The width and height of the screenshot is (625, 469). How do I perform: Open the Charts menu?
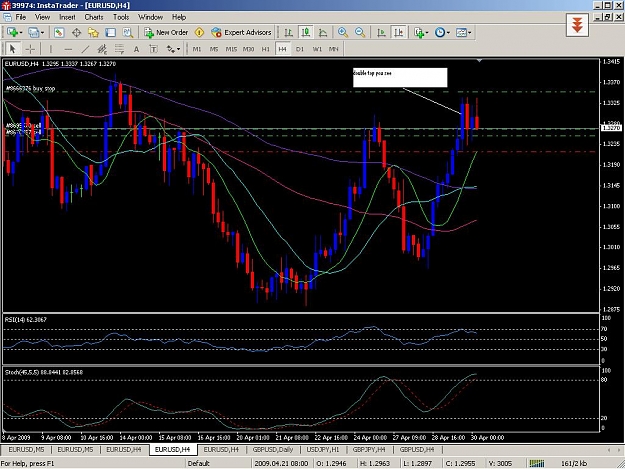pos(94,17)
